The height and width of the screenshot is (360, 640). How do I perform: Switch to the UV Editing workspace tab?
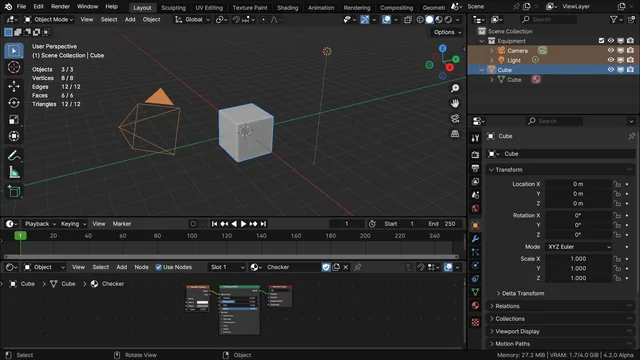tap(209, 7)
